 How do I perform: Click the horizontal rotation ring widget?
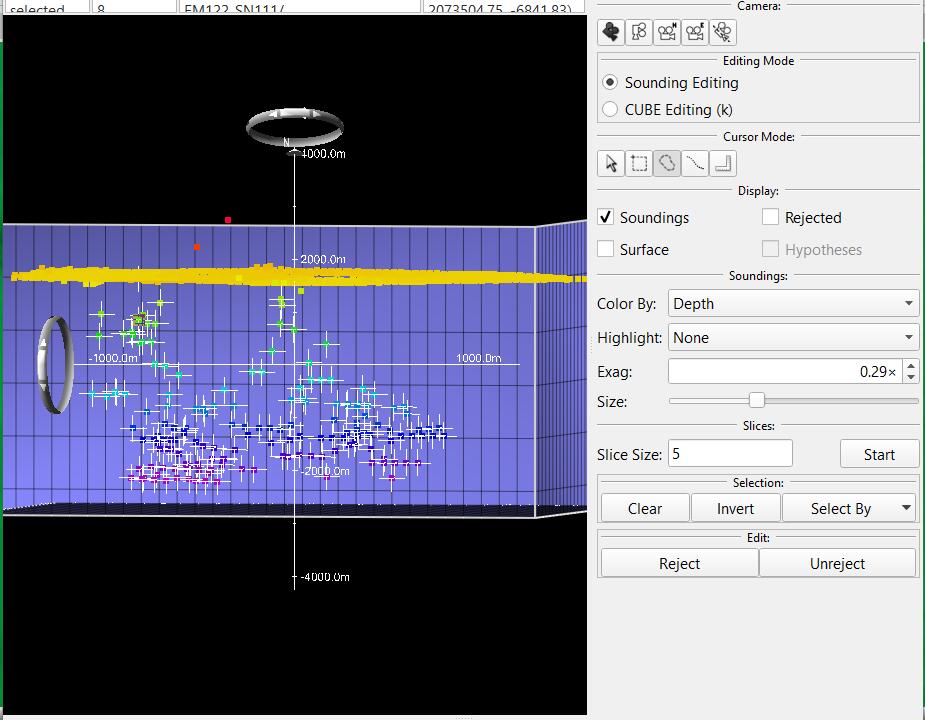(295, 127)
